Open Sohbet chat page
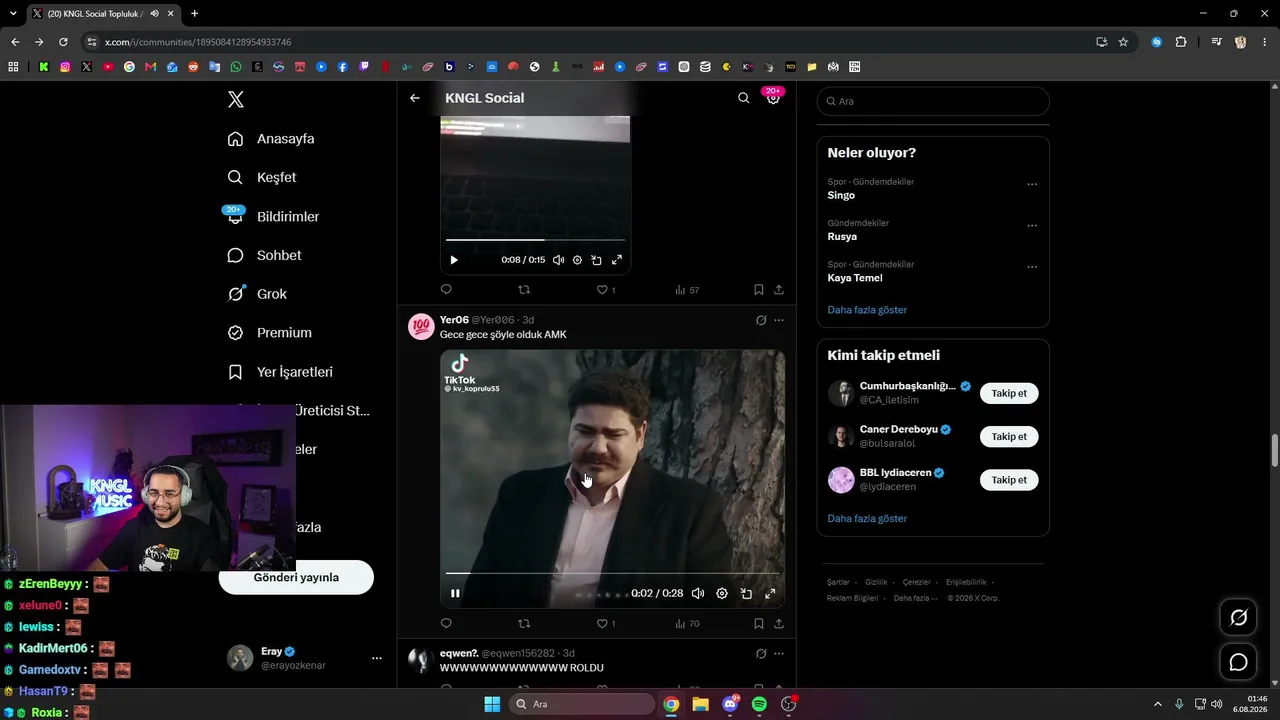 (x=264, y=255)
